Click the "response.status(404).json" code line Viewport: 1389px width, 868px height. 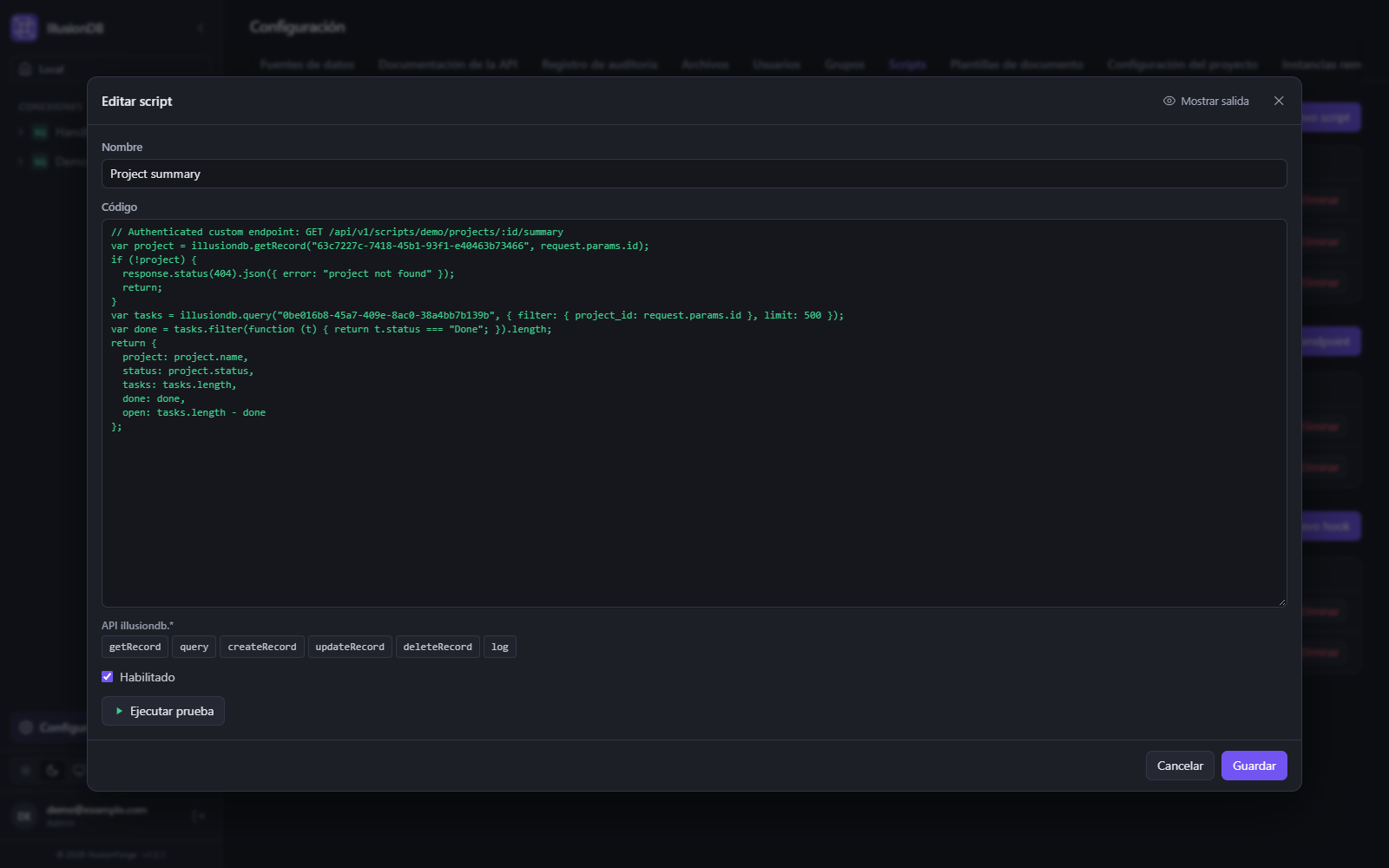(x=288, y=273)
